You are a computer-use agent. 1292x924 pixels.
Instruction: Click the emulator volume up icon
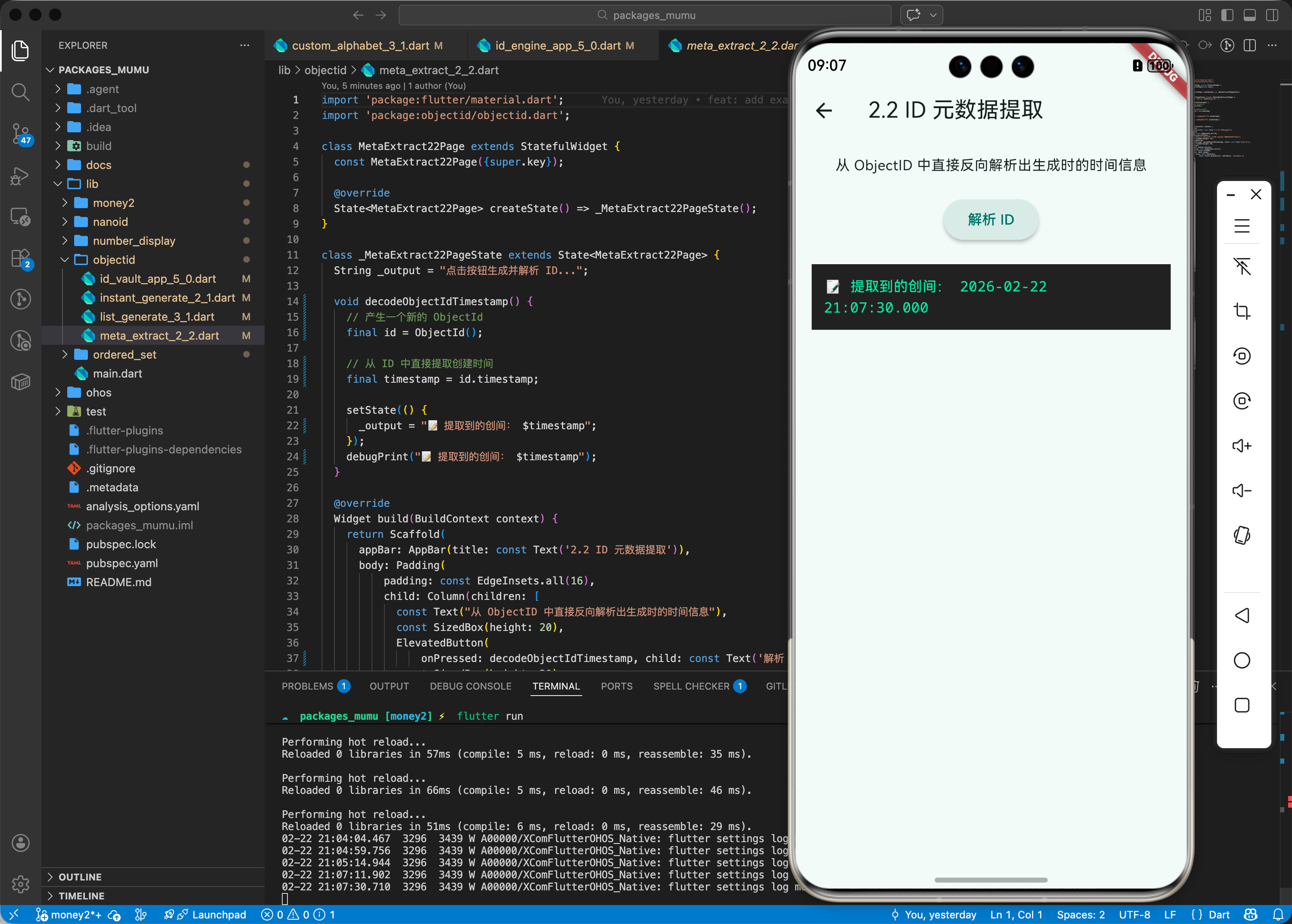click(1242, 446)
